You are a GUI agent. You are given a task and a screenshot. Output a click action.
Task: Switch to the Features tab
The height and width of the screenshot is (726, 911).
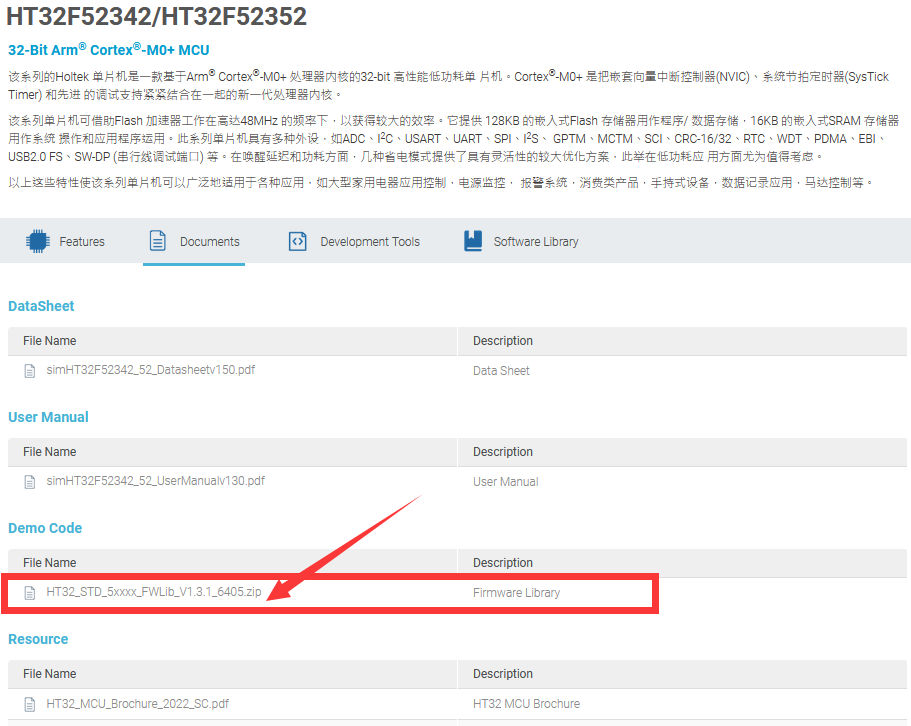pyautogui.click(x=82, y=242)
